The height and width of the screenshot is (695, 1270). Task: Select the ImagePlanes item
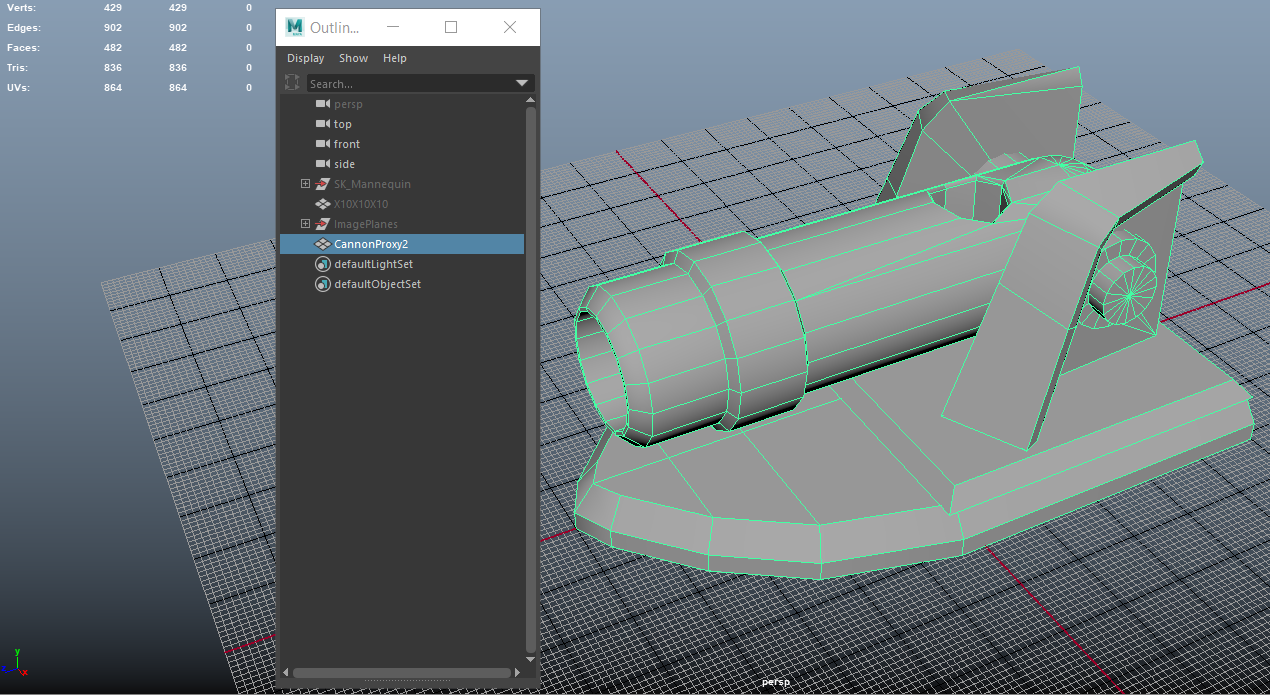pyautogui.click(x=366, y=224)
